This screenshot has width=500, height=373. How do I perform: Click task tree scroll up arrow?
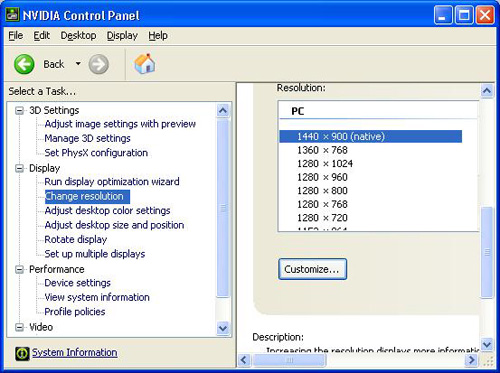[x=223, y=110]
